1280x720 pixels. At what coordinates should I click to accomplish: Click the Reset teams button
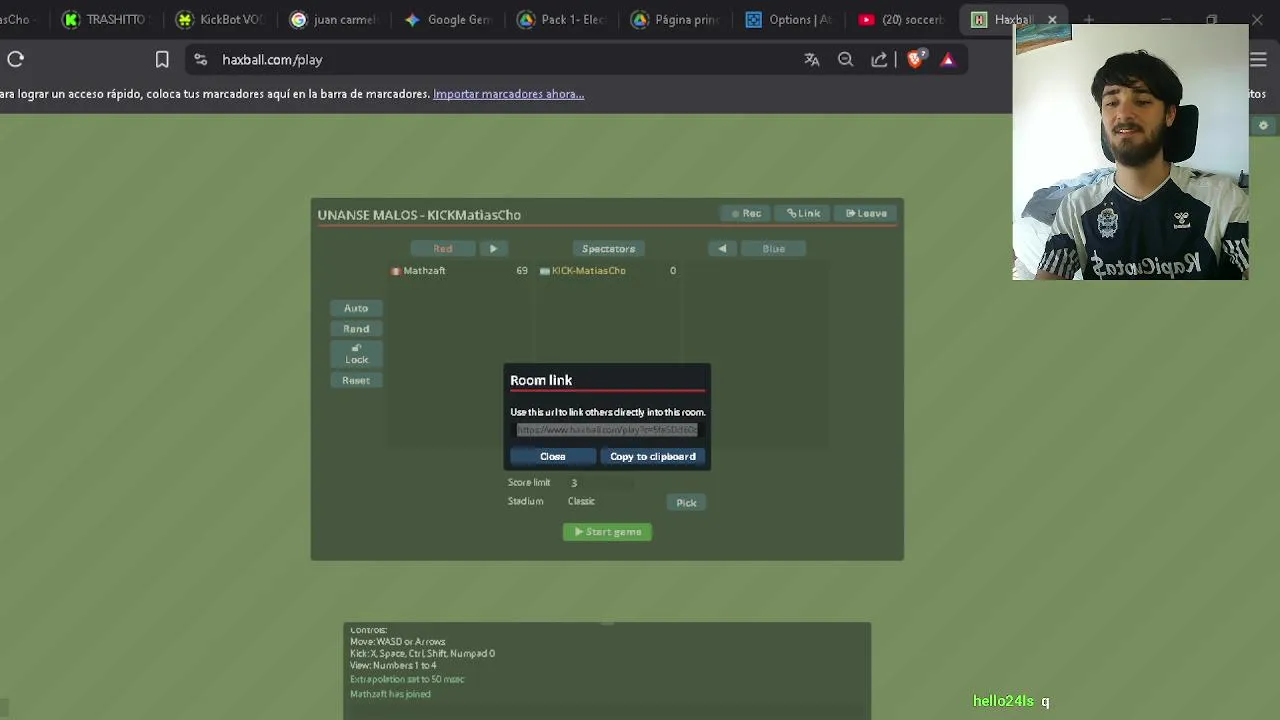[x=356, y=380]
